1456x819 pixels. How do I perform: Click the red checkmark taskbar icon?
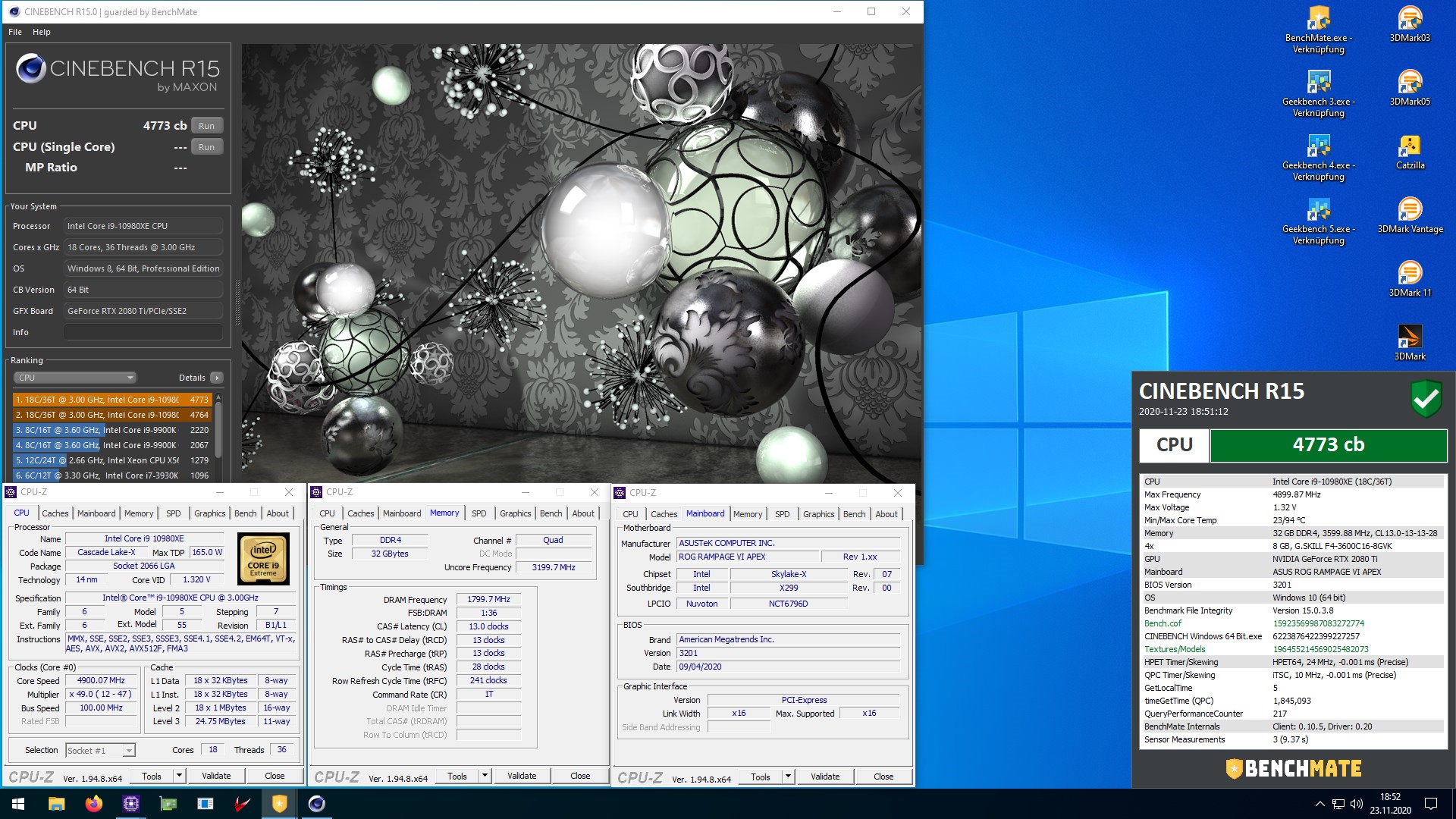pos(243,804)
